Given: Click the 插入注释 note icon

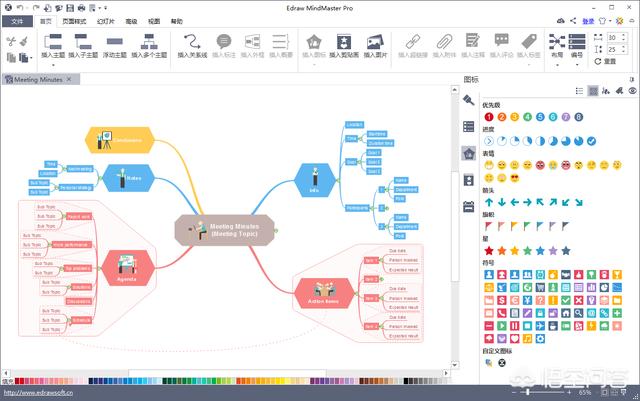Looking at the screenshot, I should (x=473, y=41).
